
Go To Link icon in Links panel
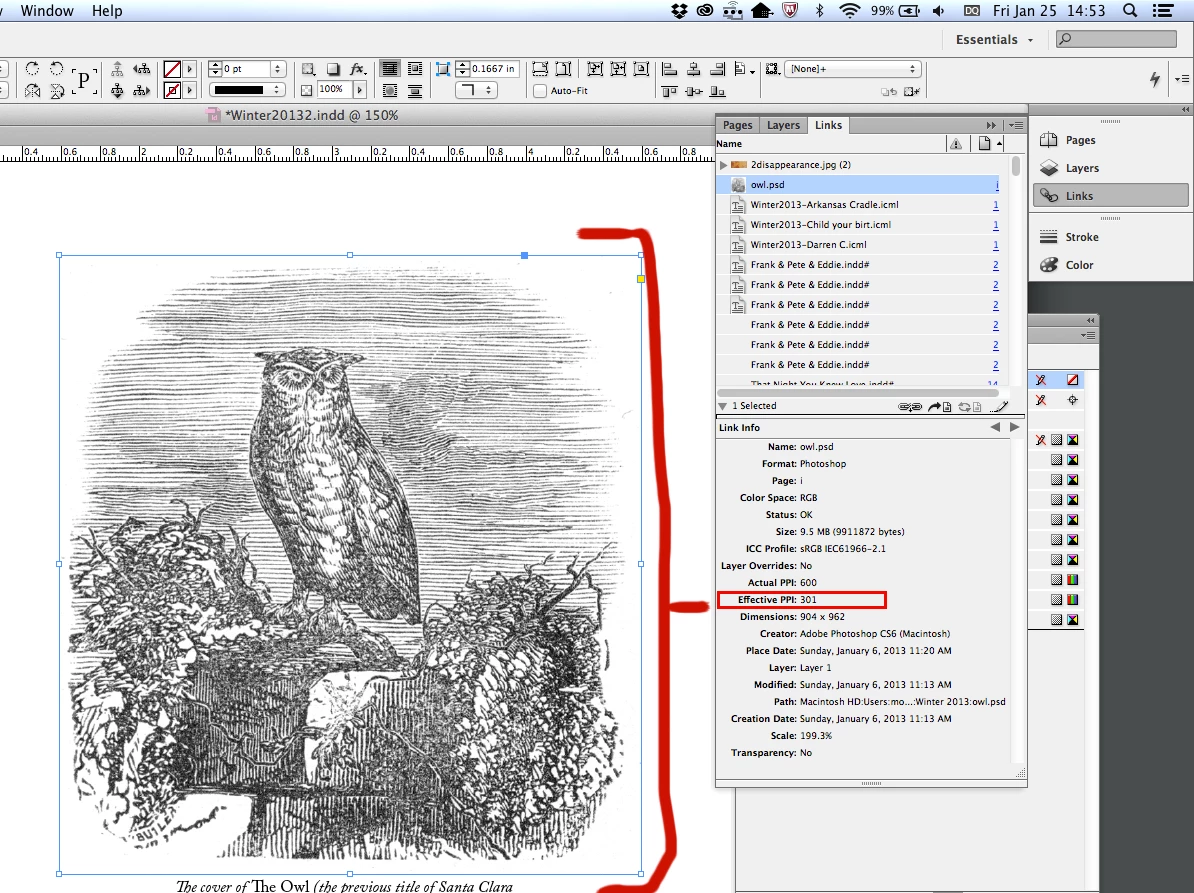pos(940,407)
